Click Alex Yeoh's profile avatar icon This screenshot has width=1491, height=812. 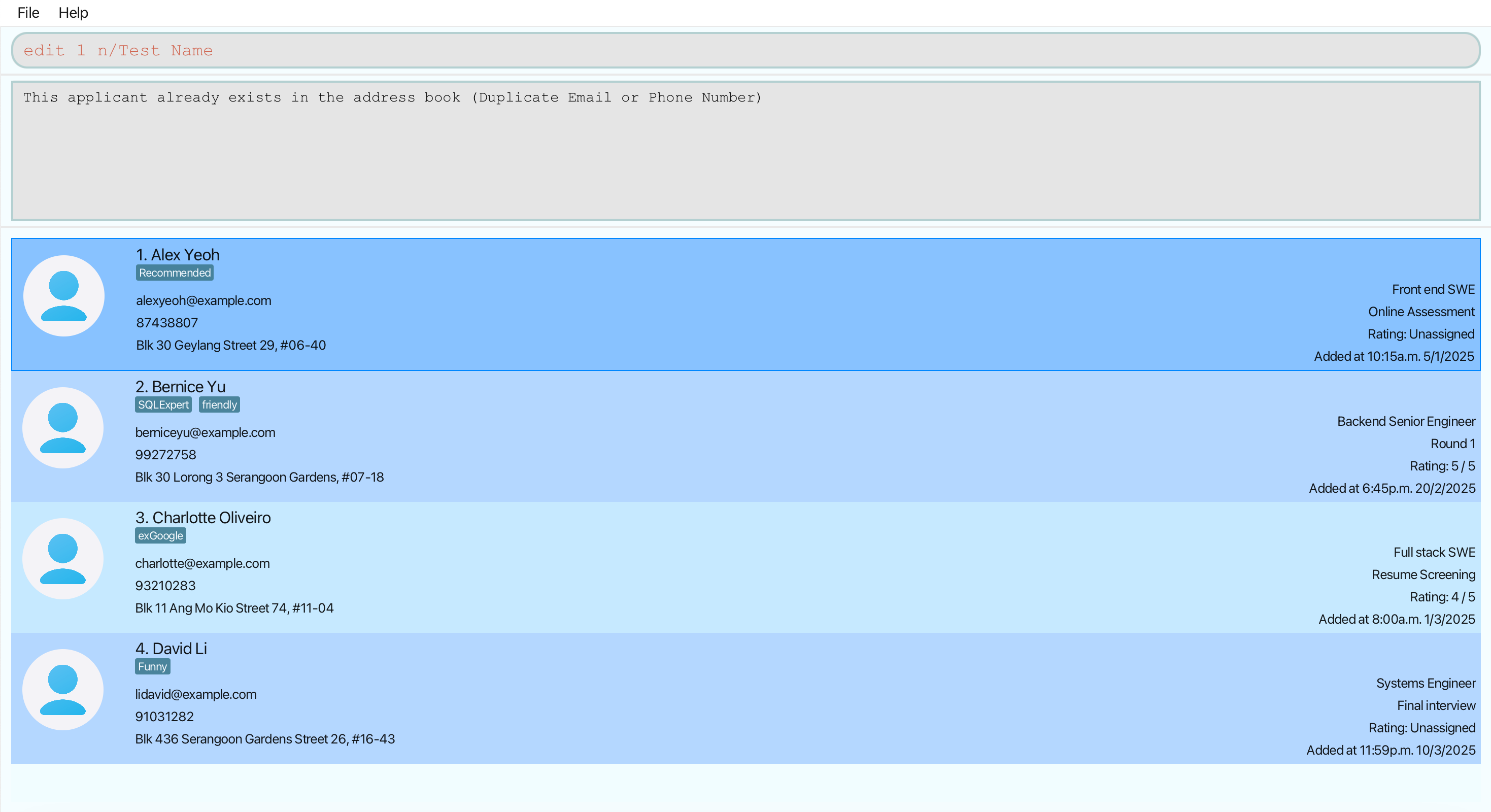click(x=63, y=296)
